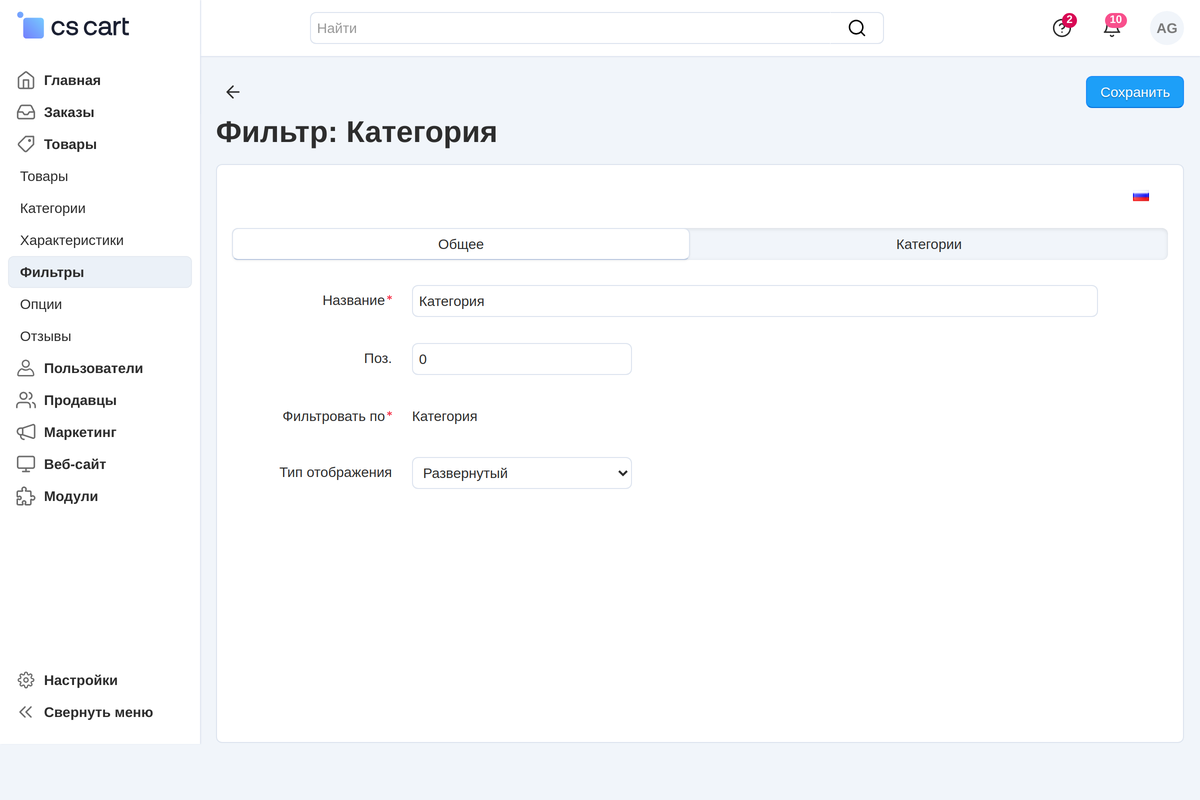Image resolution: width=1200 pixels, height=800 pixels.
Task: Click the Russian flag language icon
Action: 1141,196
